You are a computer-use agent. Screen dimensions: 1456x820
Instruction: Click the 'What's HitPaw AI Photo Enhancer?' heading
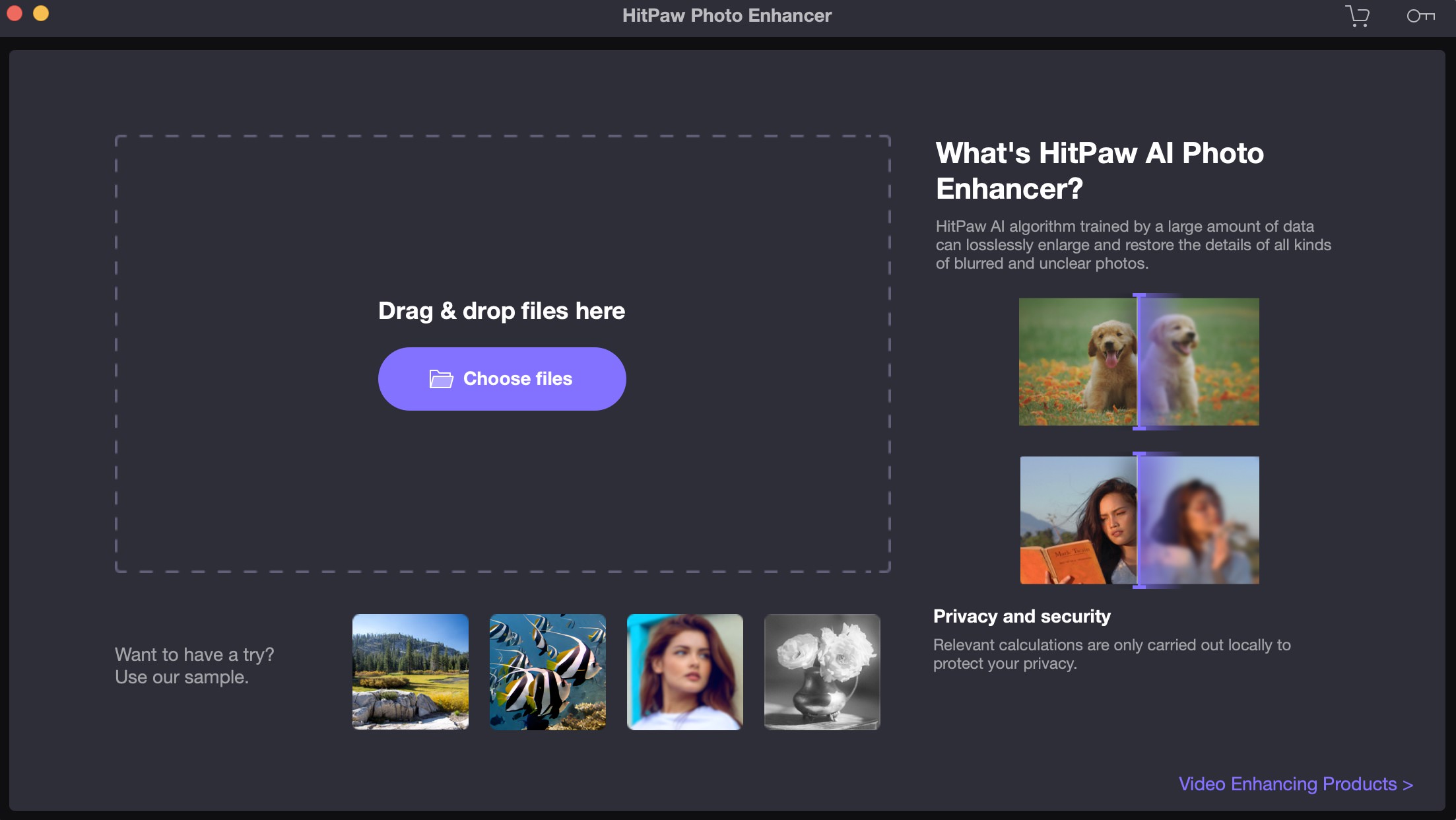(x=1100, y=171)
